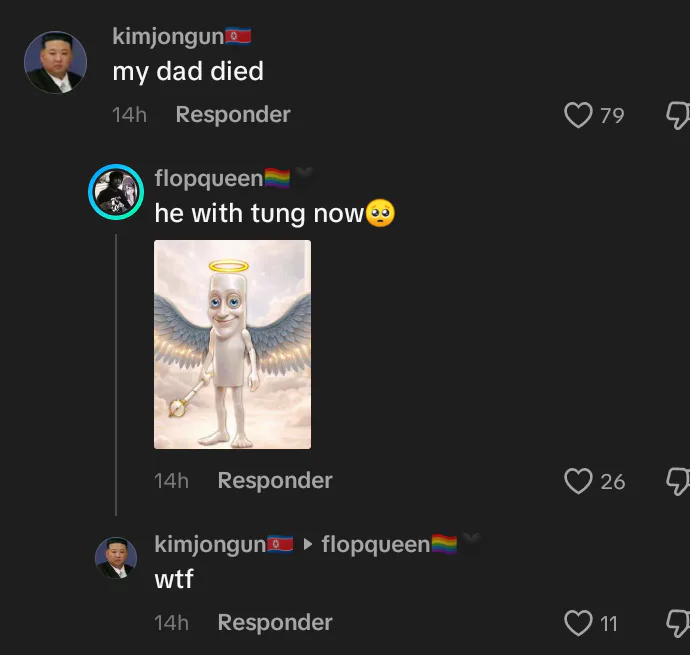690x655 pixels.
Task: Visit the flopqueen username above "he with tung now"
Action: (x=208, y=179)
